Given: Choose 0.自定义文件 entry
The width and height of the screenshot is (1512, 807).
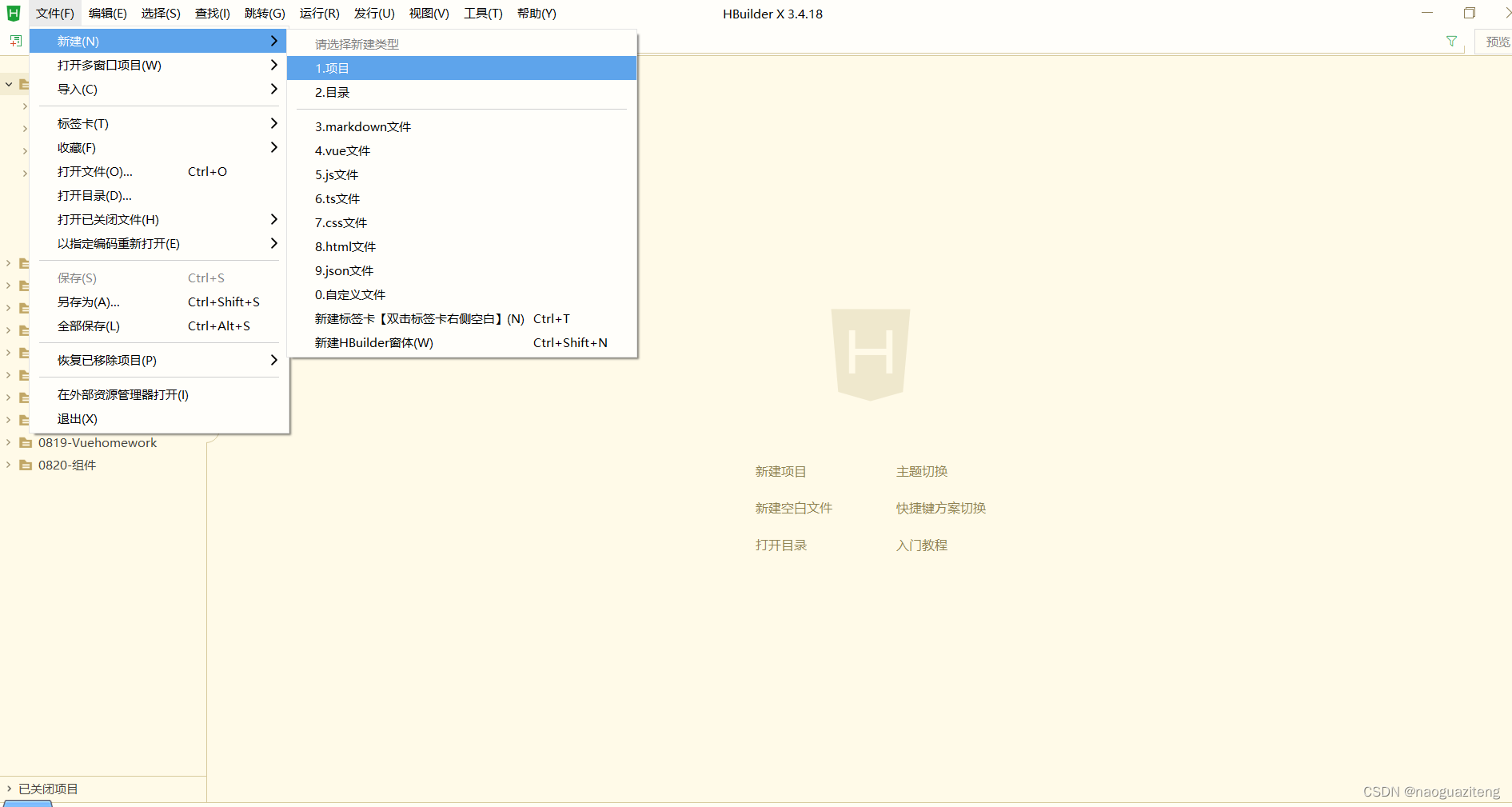Looking at the screenshot, I should click(461, 294).
